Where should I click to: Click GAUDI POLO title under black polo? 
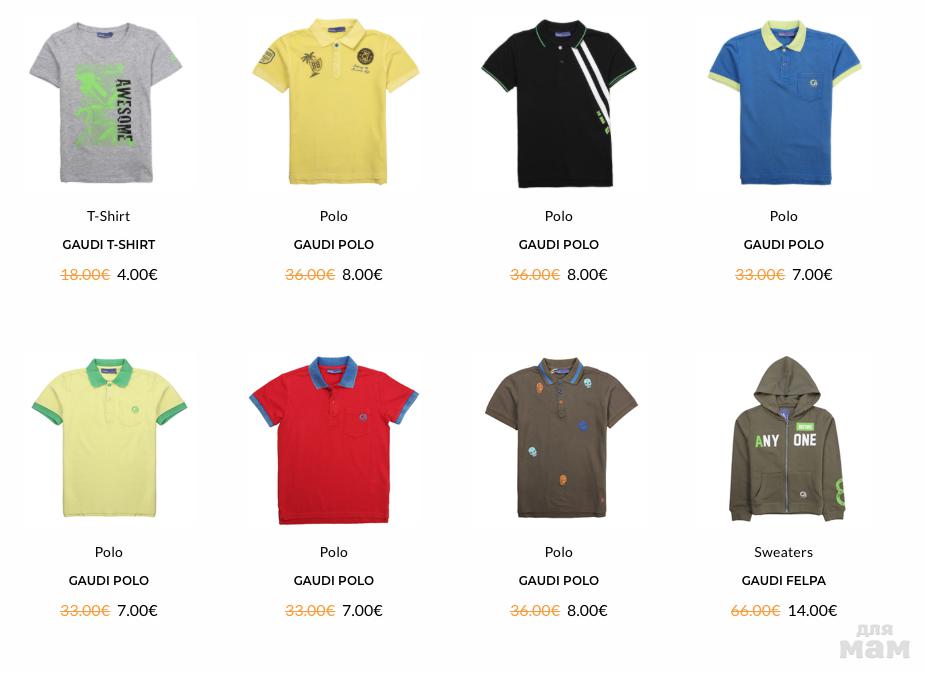(x=559, y=244)
